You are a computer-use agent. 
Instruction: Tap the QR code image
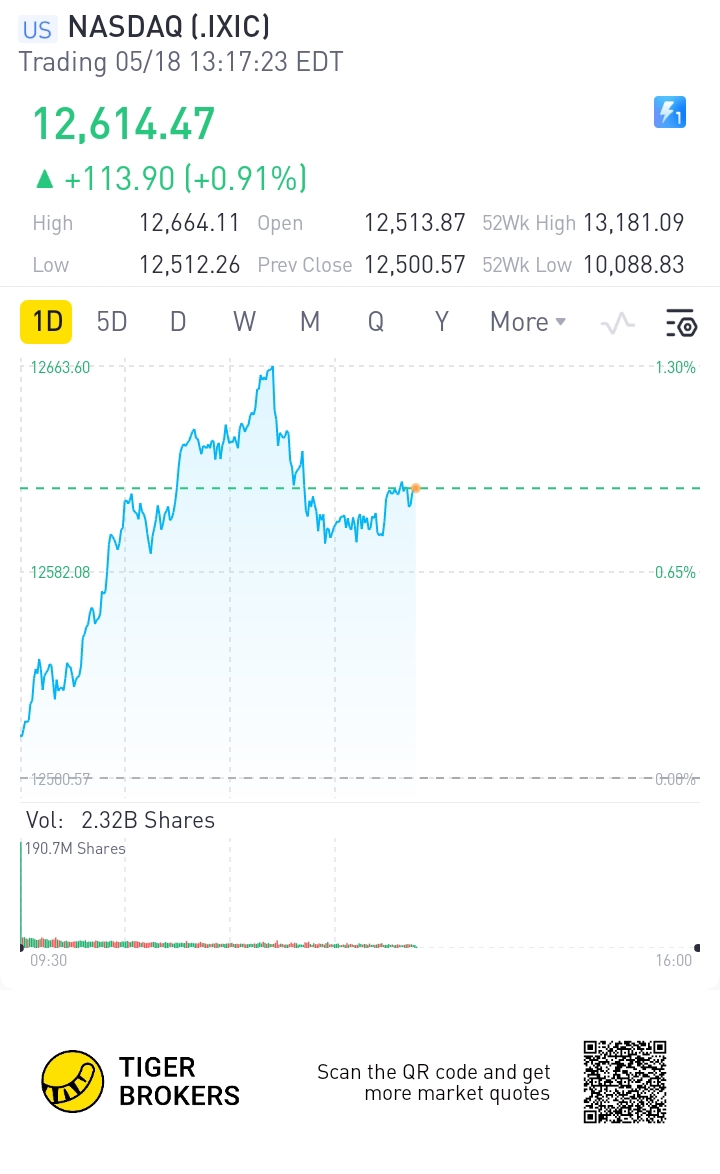point(625,1081)
